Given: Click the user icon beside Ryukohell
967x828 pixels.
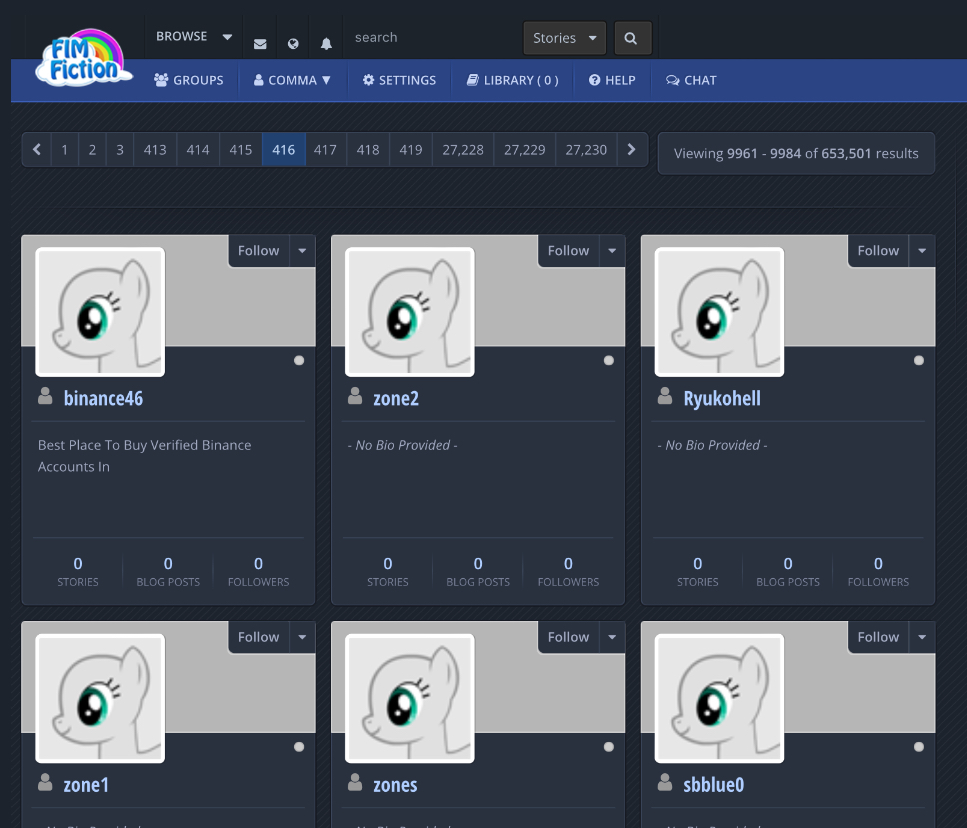Looking at the screenshot, I should click(665, 396).
